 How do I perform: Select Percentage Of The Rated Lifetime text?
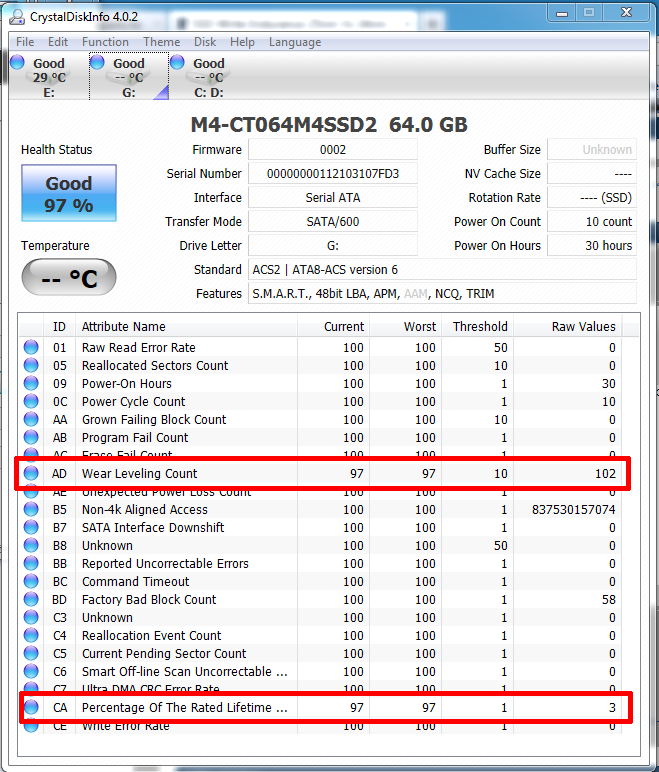[x=185, y=707]
